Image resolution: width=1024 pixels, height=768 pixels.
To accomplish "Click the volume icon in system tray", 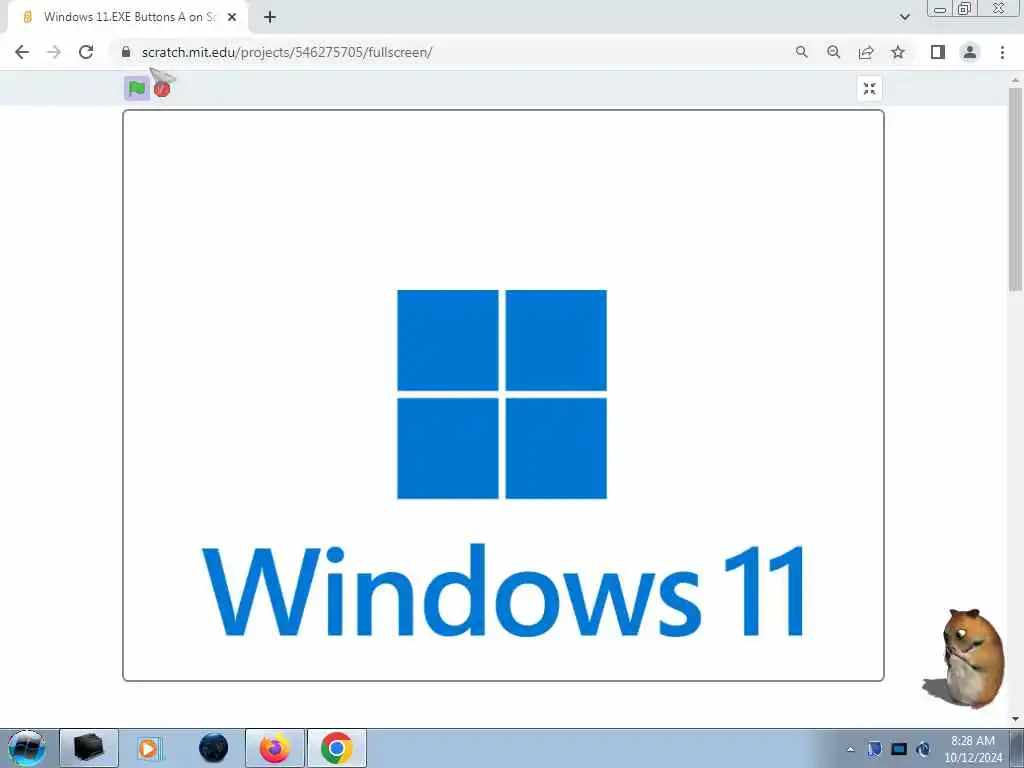I will (x=923, y=749).
